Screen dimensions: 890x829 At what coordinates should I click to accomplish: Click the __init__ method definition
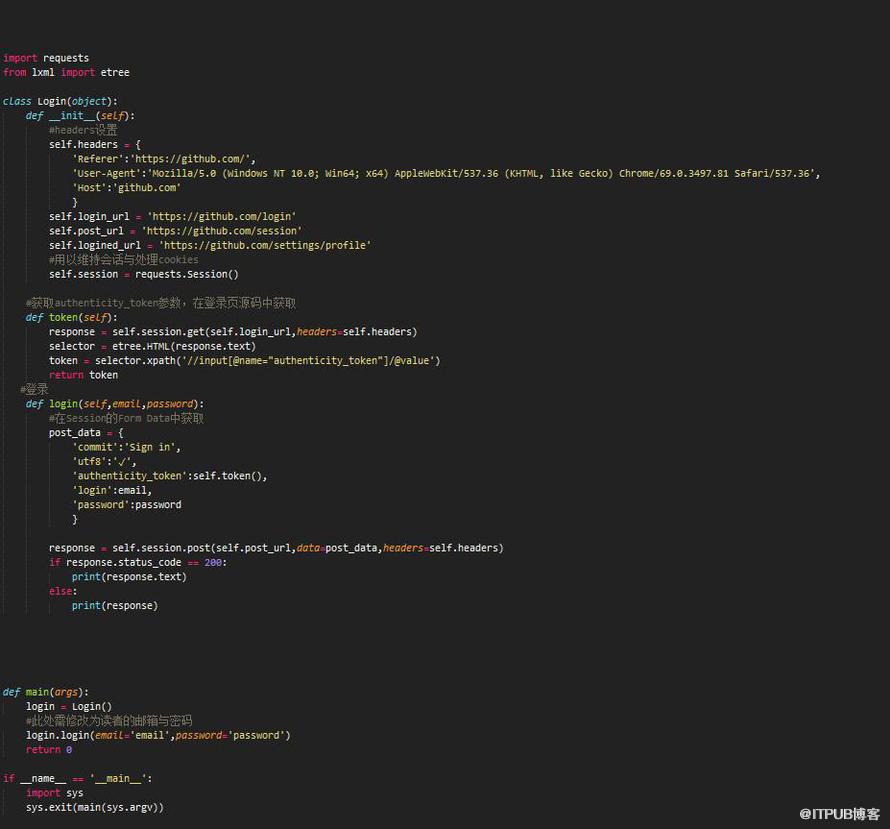[80, 116]
